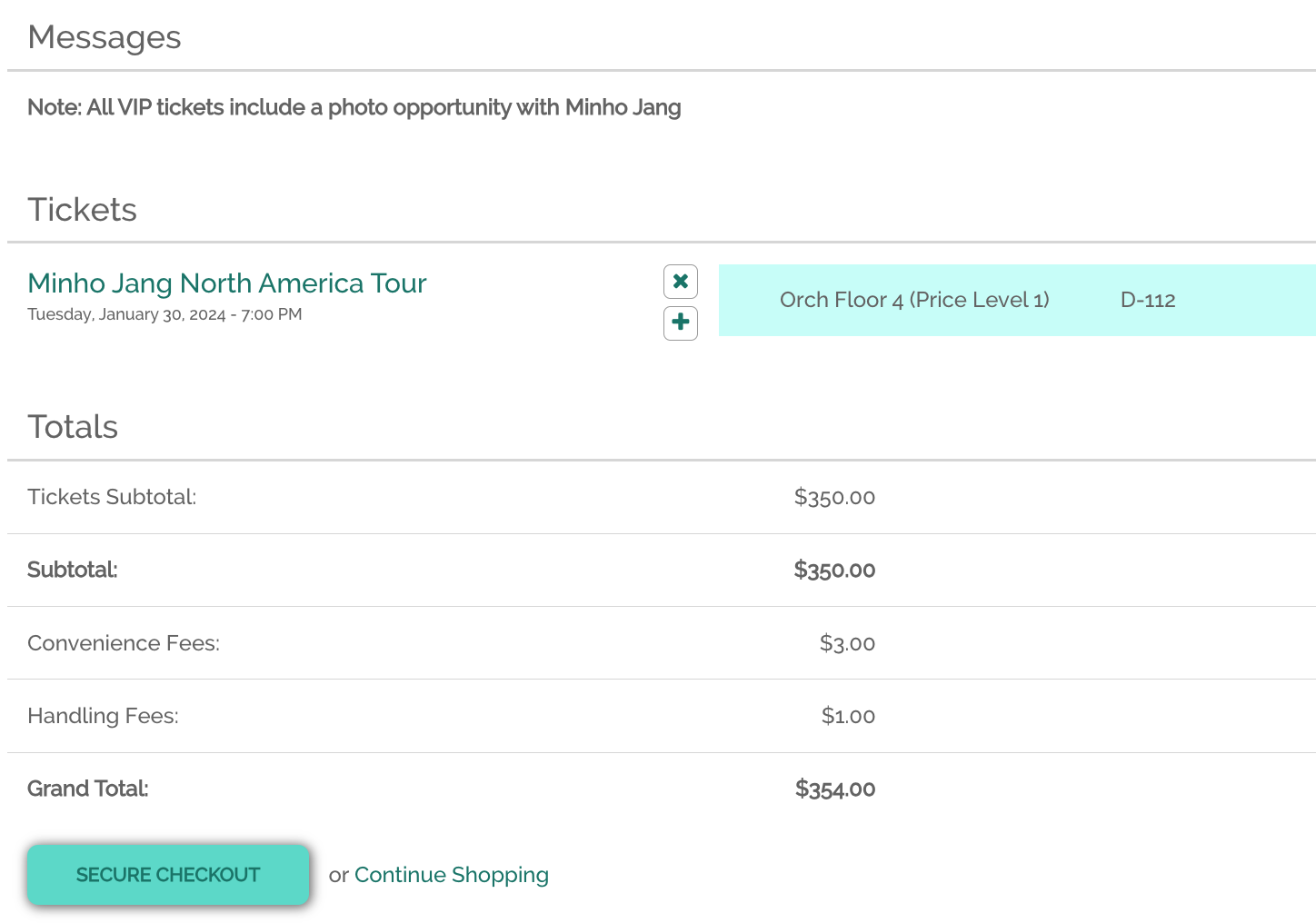Click the Handling Fees label

(103, 716)
